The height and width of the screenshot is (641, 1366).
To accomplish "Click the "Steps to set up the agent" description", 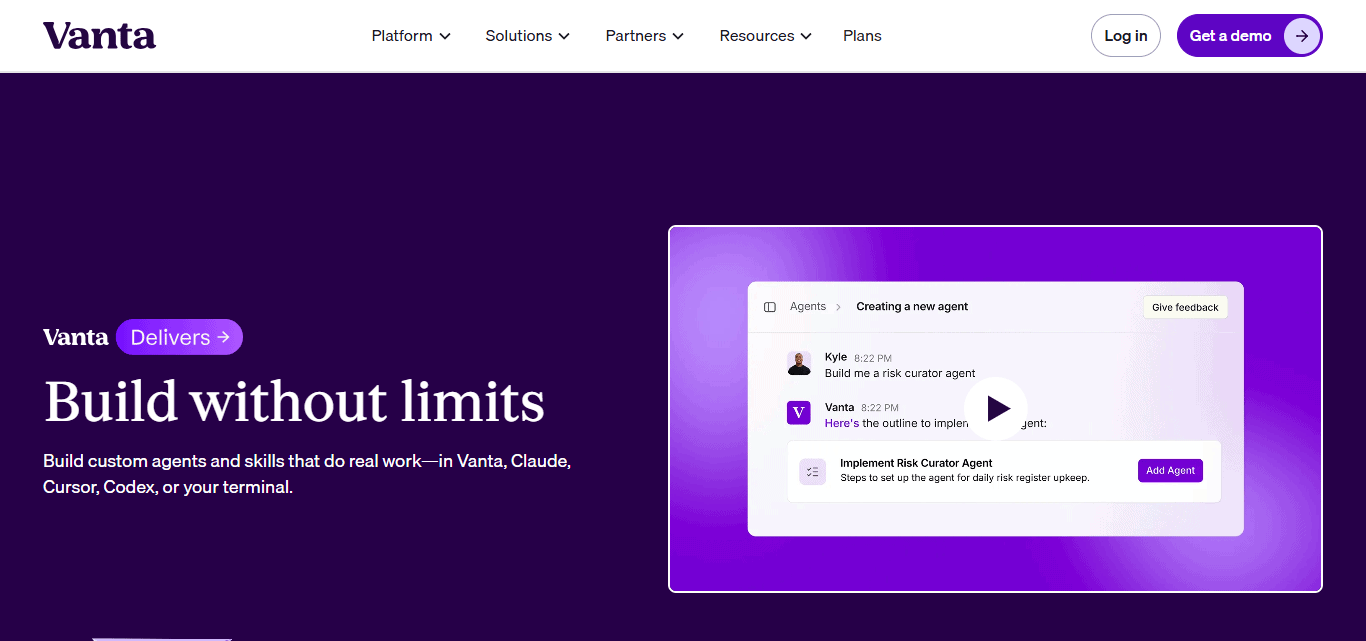I will tap(964, 478).
